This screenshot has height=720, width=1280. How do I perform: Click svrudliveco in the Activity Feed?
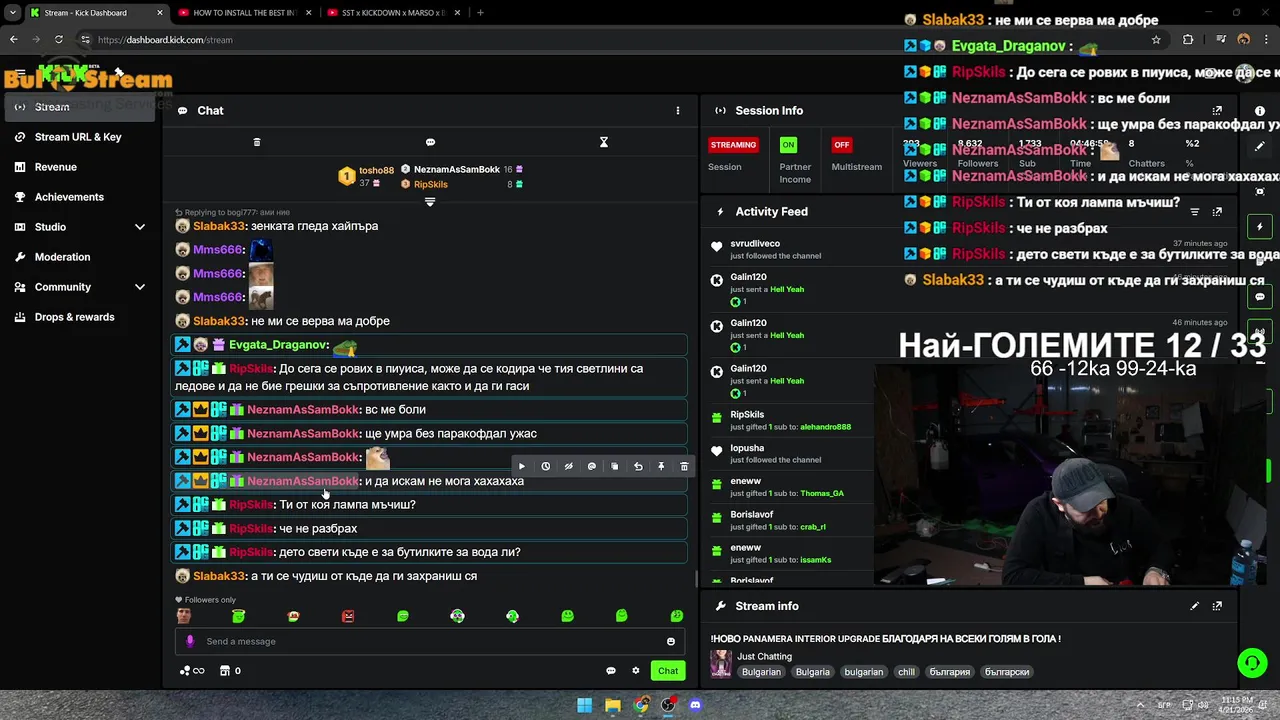[755, 243]
